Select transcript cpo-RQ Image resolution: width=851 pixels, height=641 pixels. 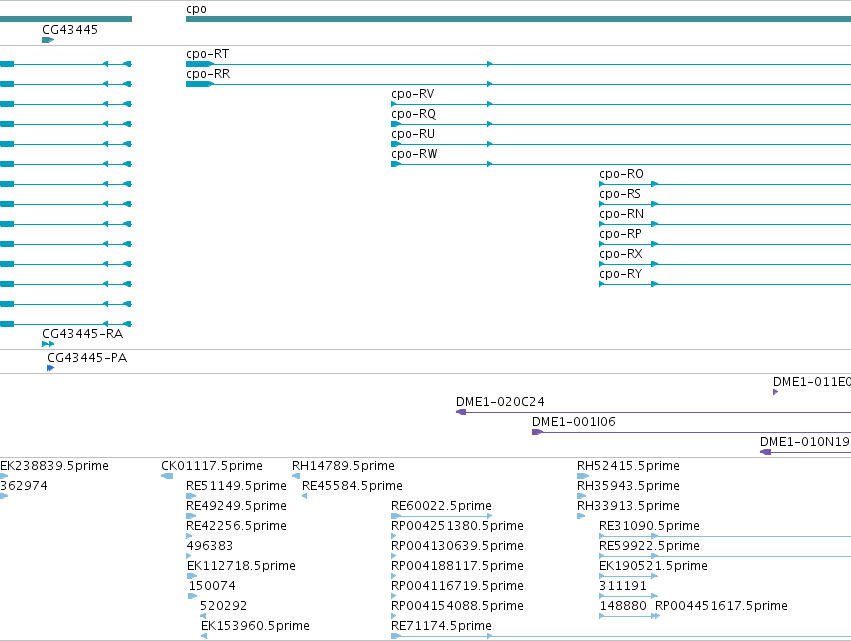click(x=414, y=114)
